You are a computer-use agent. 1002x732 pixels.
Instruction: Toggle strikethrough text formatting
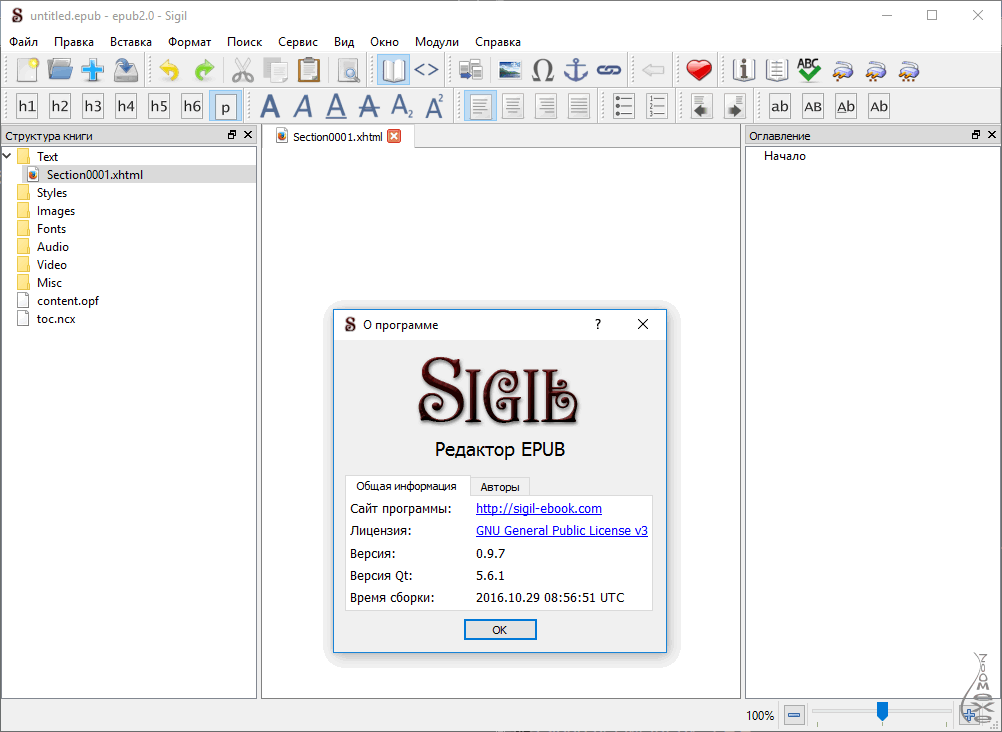(x=369, y=106)
